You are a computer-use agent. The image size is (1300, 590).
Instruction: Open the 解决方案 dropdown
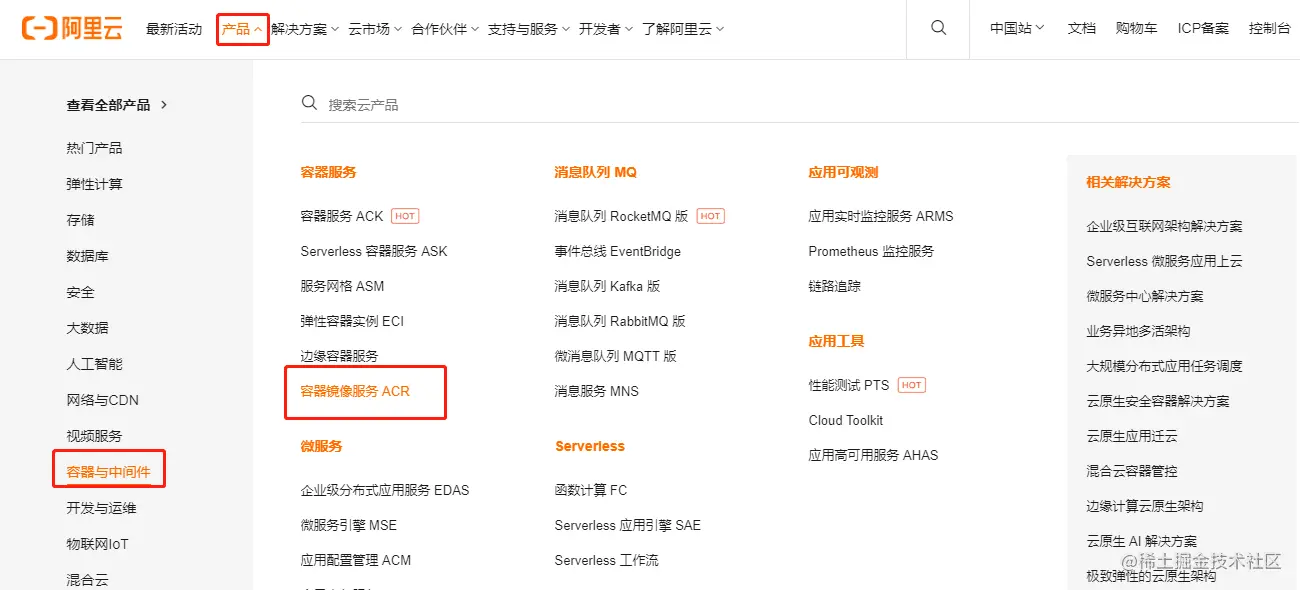click(x=305, y=29)
